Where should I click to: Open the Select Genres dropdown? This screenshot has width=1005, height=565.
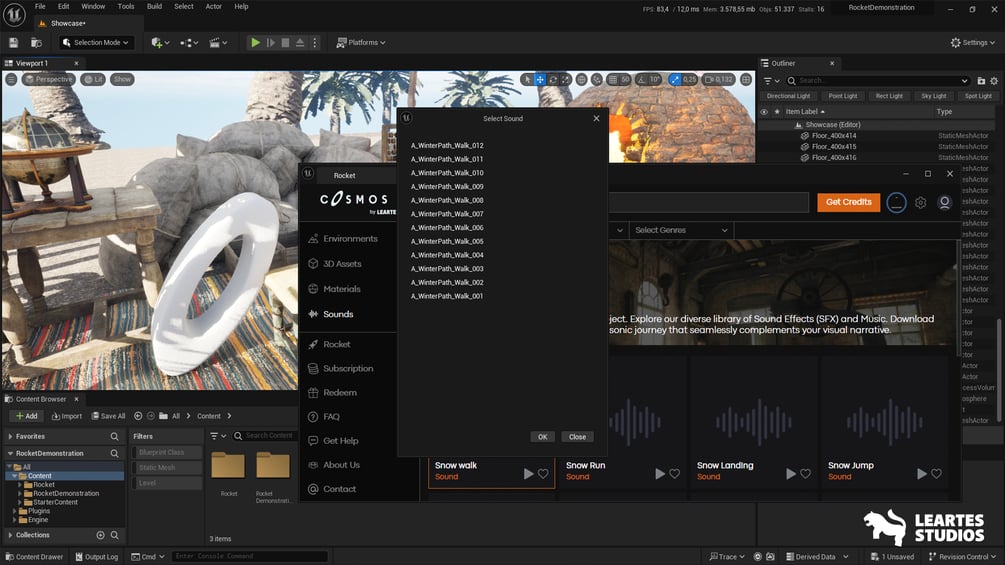click(x=681, y=230)
